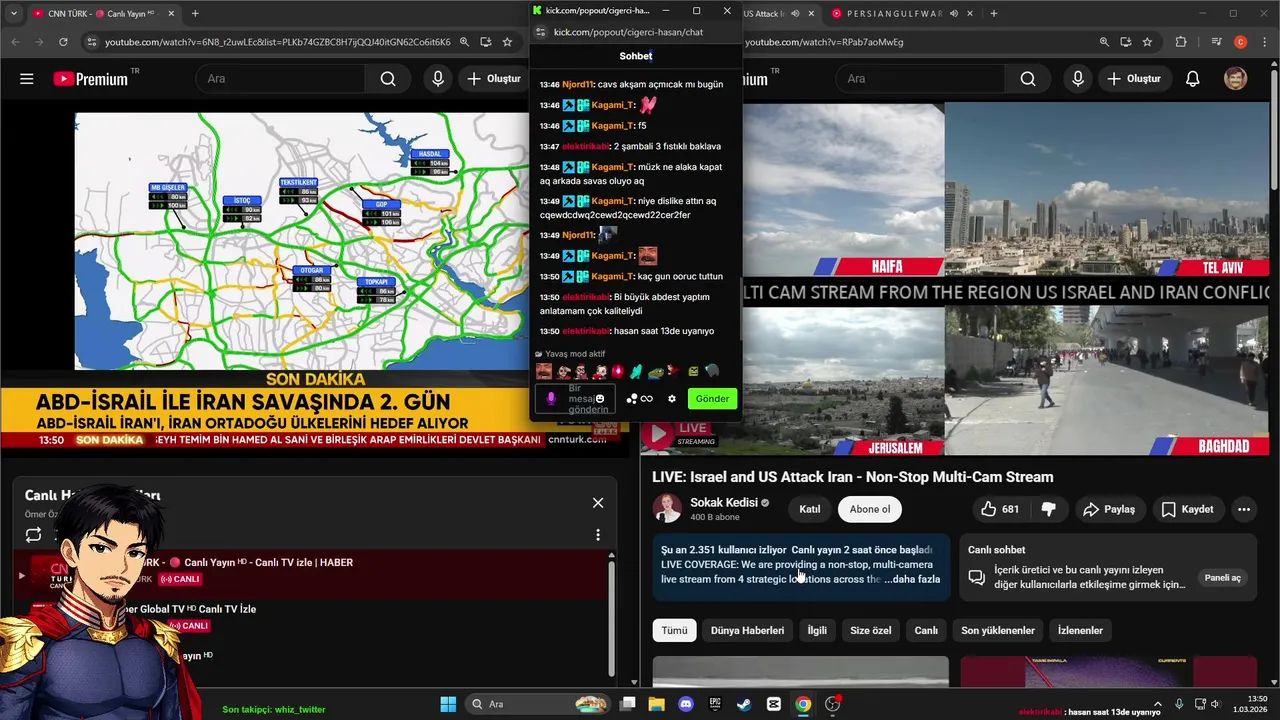Screen dimensions: 1280x720
Task: Open Discord from Windows taskbar
Action: [686, 704]
